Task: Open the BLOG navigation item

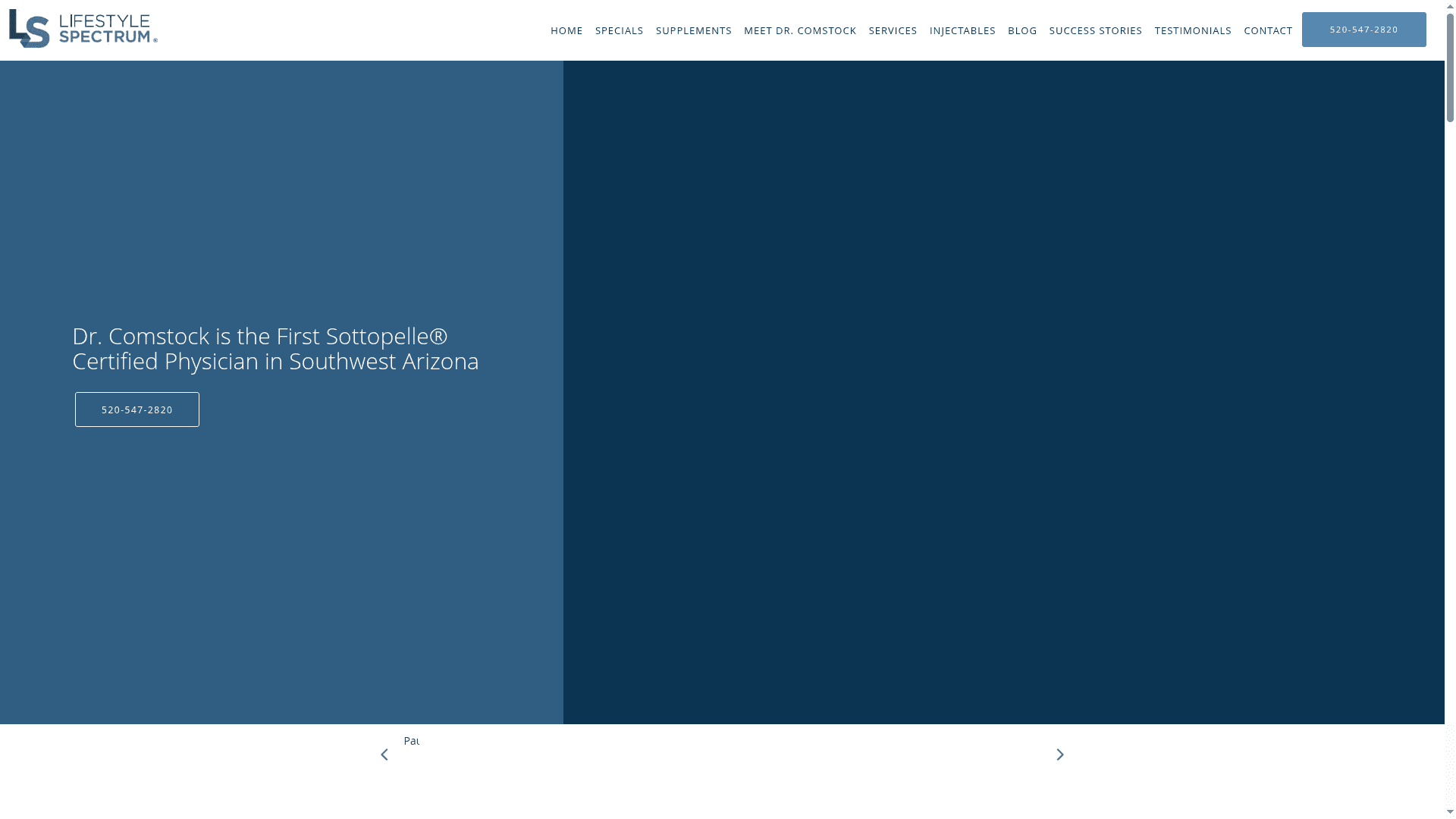Action: [1021, 30]
